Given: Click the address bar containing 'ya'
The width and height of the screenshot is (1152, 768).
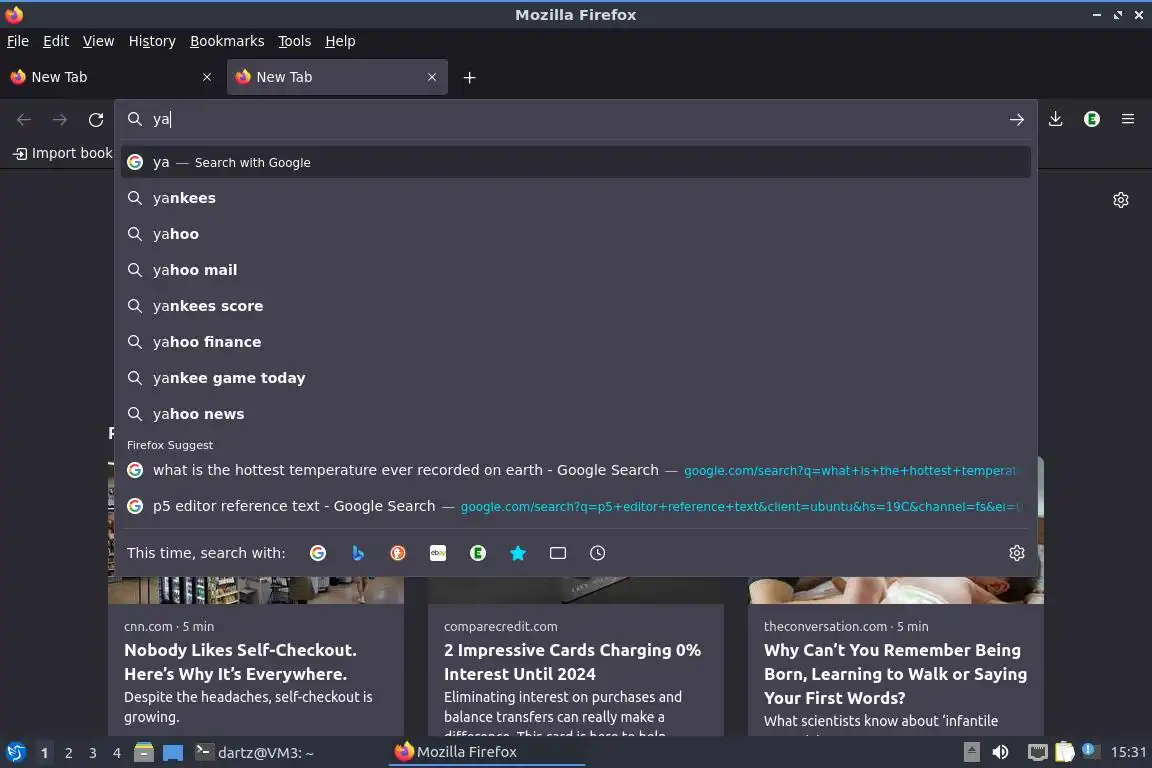Looking at the screenshot, I should 575,119.
